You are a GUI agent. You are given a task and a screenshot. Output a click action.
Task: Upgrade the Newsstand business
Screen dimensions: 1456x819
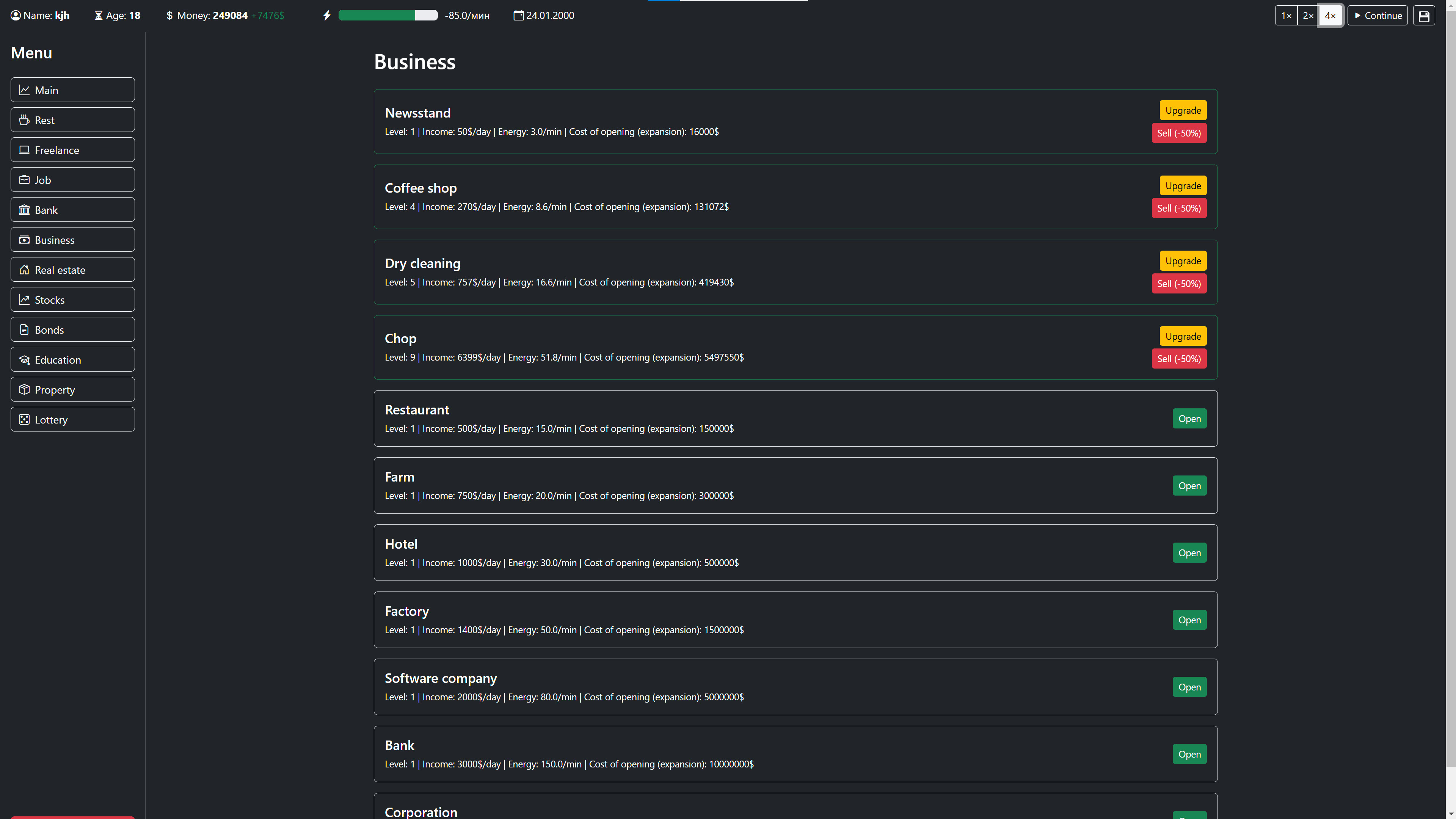(1183, 110)
